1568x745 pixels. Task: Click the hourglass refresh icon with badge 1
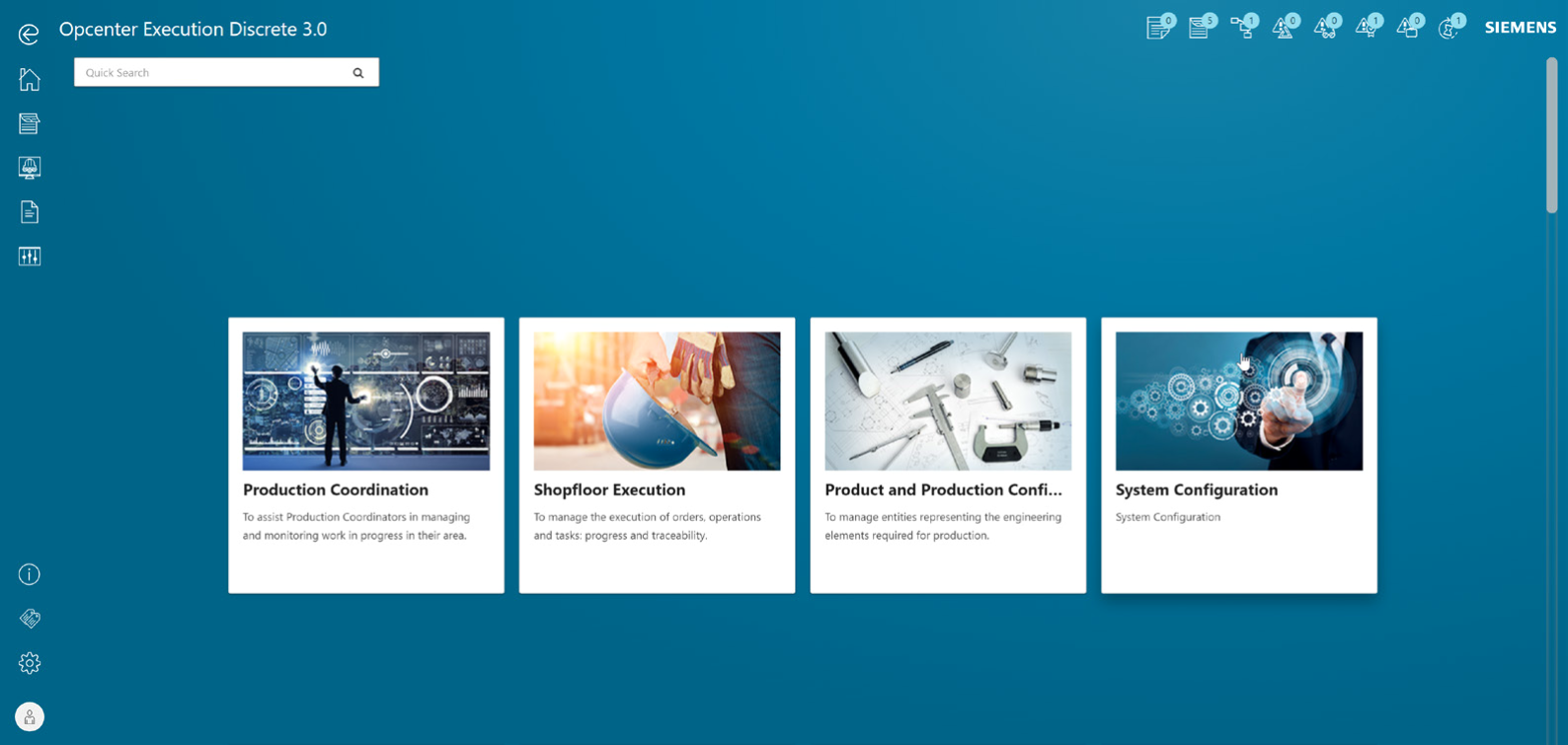tap(1449, 28)
